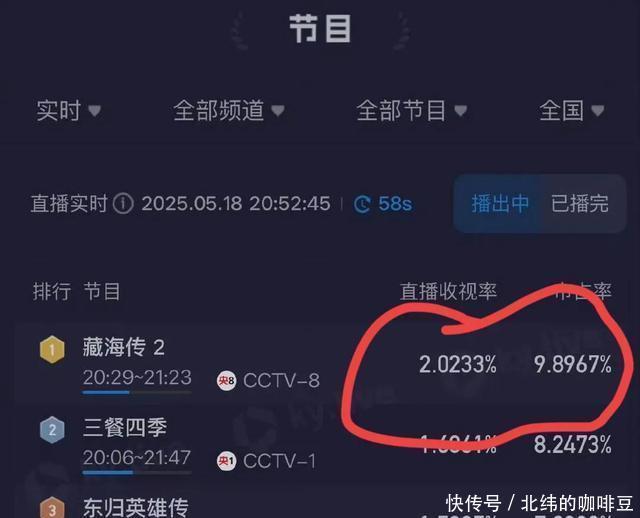The image size is (640, 518).
Task: Click the bronze rank 3 badge
Action: [52, 507]
